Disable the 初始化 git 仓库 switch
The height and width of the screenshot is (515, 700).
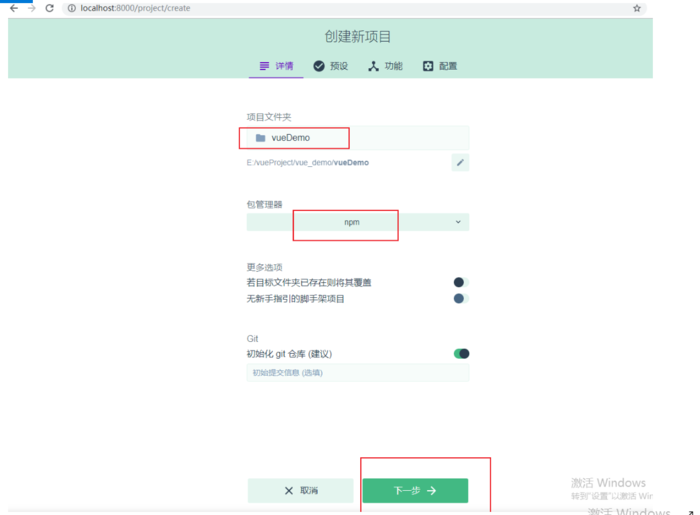461,353
